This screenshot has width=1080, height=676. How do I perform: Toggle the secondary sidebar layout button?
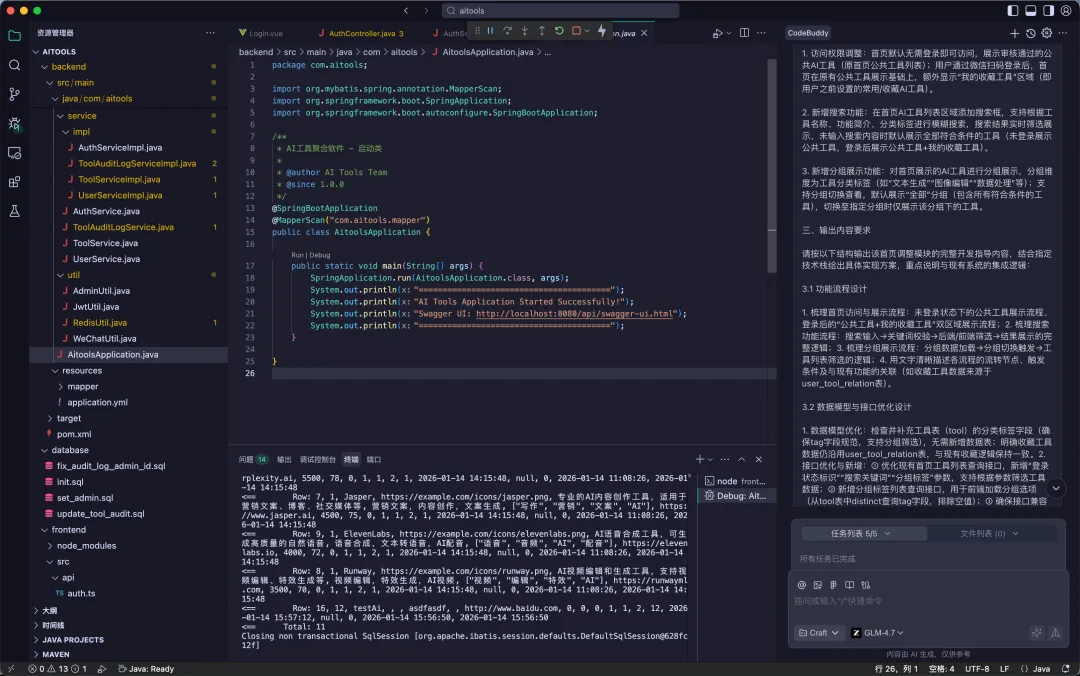point(1048,10)
